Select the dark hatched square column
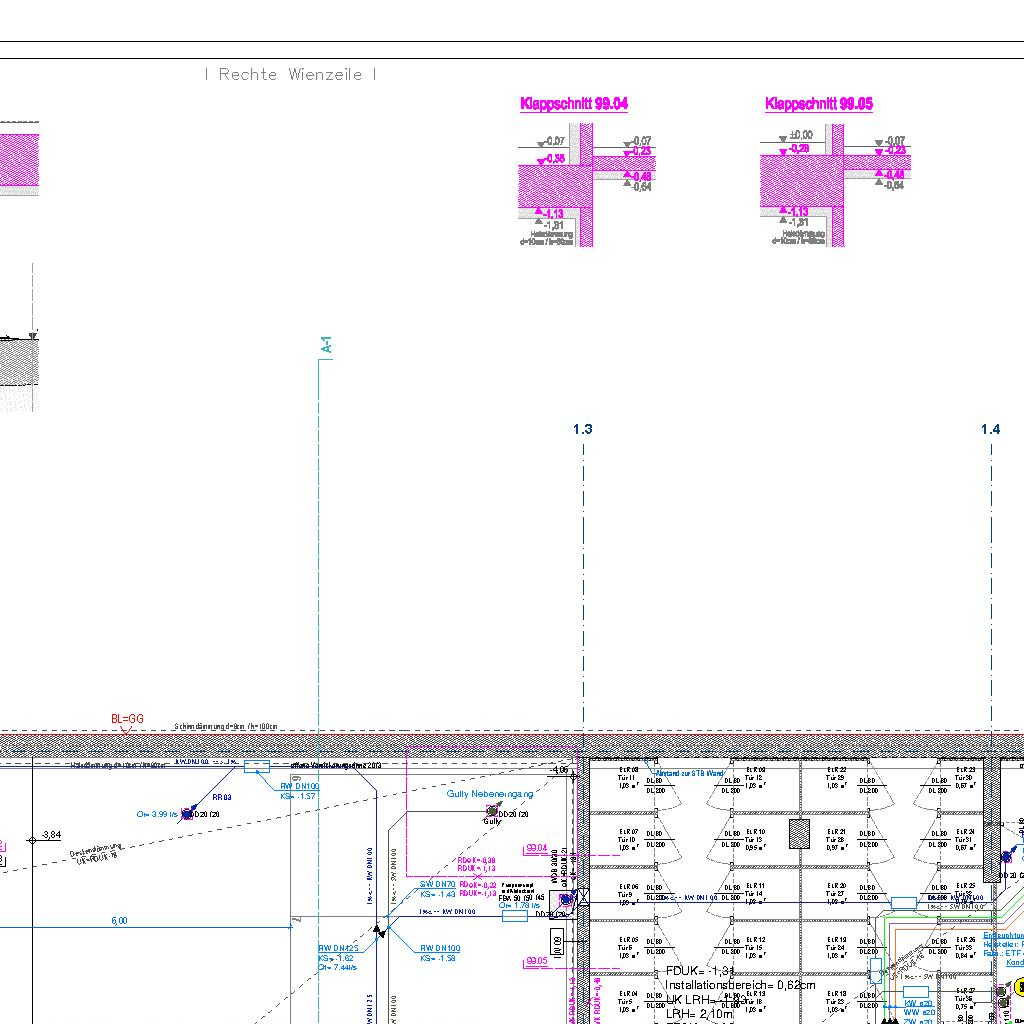1024x1024 pixels. tap(798, 834)
